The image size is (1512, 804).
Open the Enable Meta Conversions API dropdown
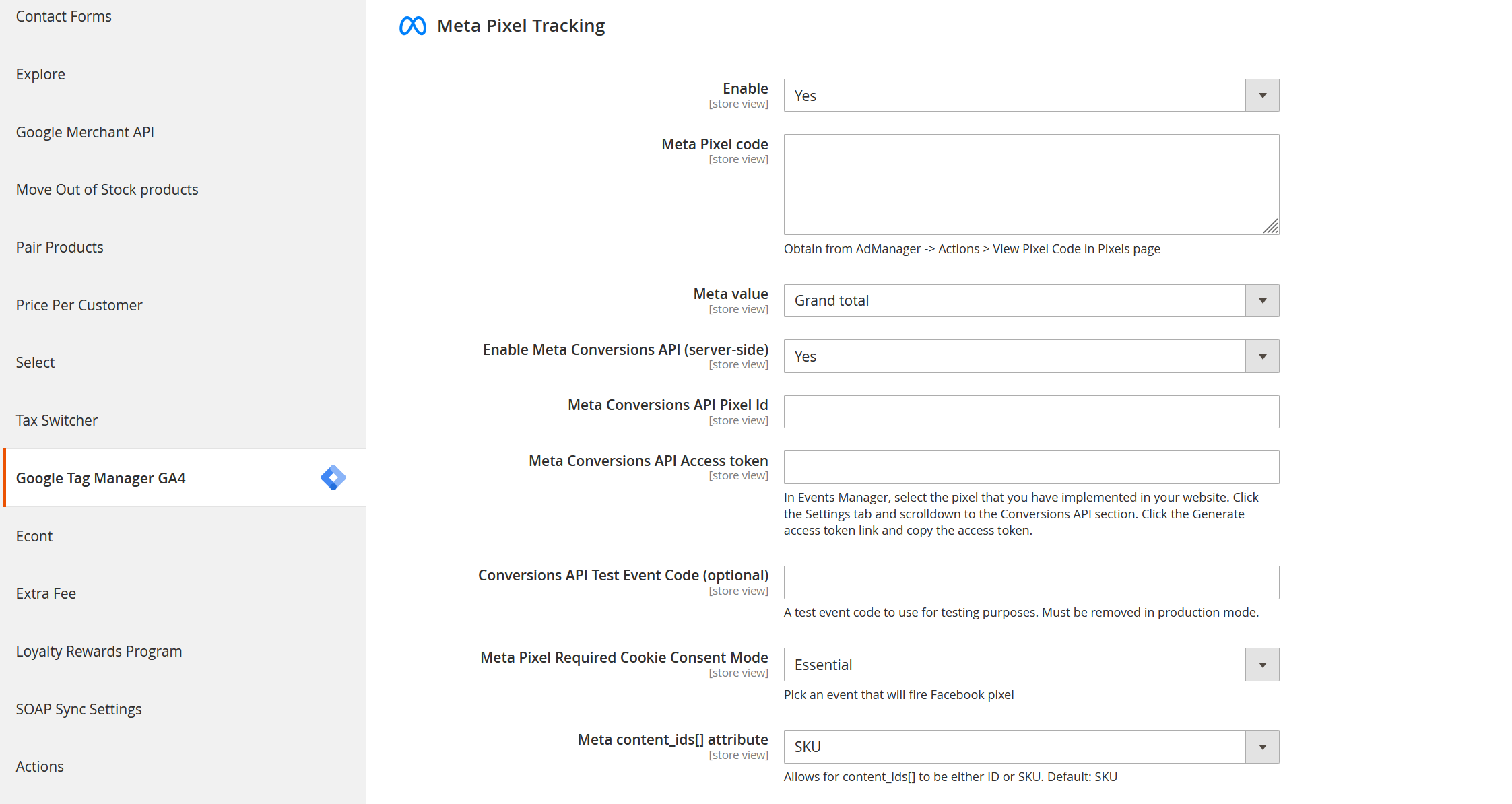click(x=1031, y=356)
